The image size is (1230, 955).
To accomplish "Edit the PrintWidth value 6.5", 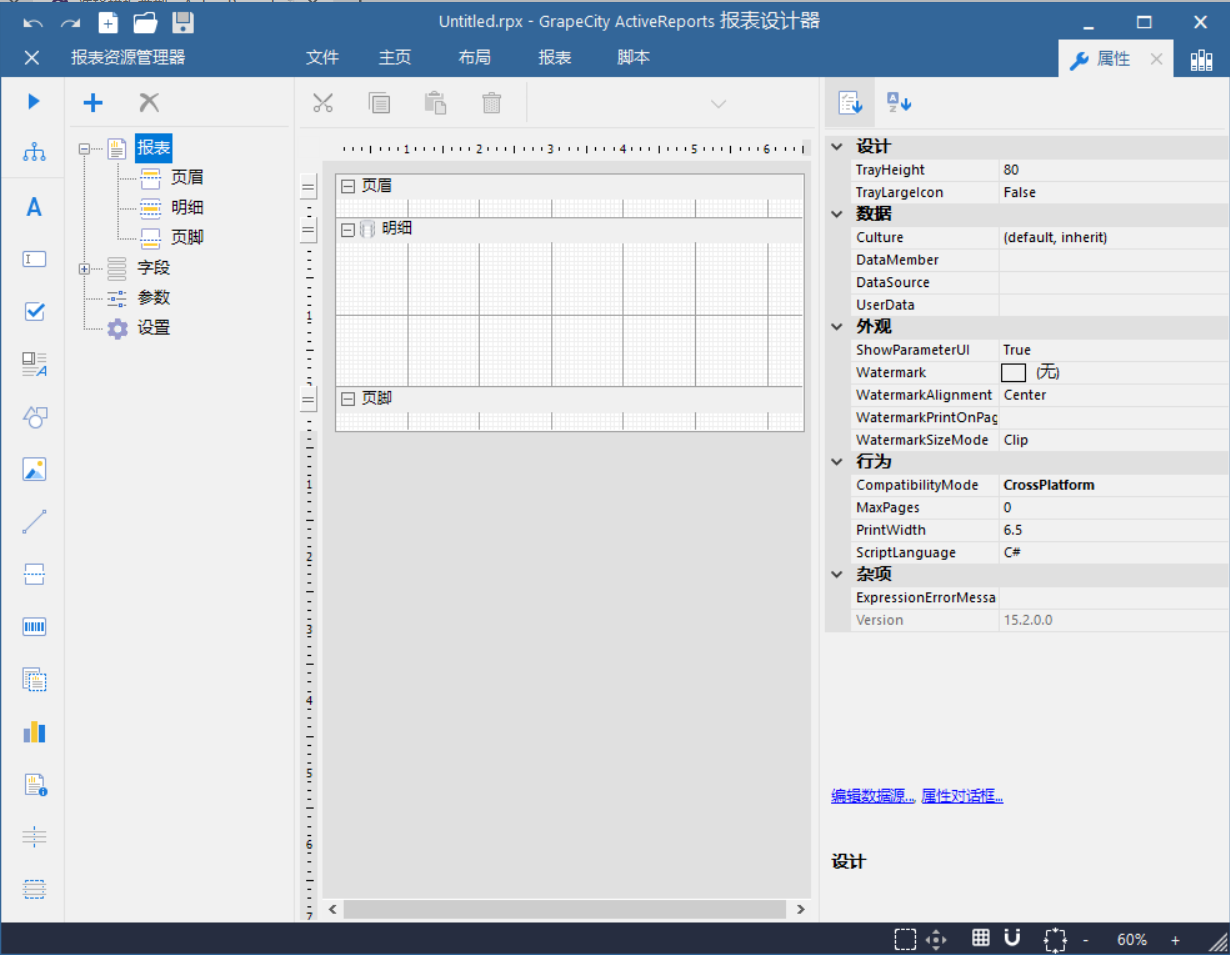I will coord(1113,530).
